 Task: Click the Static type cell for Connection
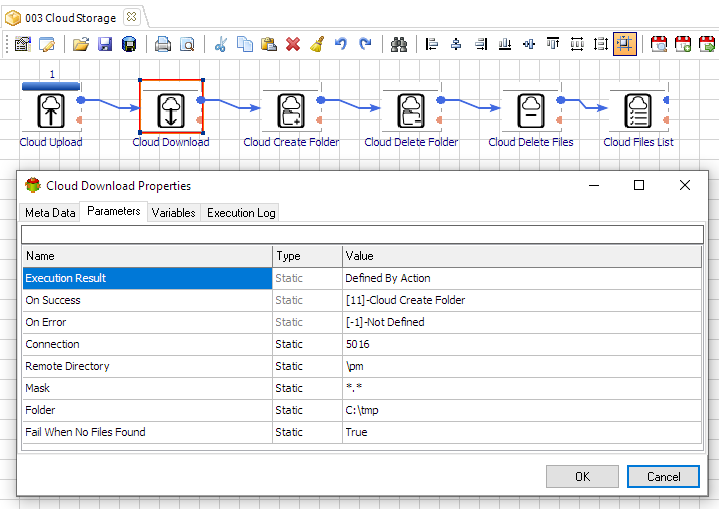[307, 344]
